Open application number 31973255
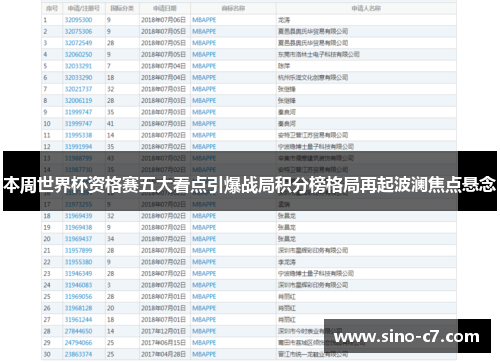This screenshot has width=500, height=362. pos(78,204)
